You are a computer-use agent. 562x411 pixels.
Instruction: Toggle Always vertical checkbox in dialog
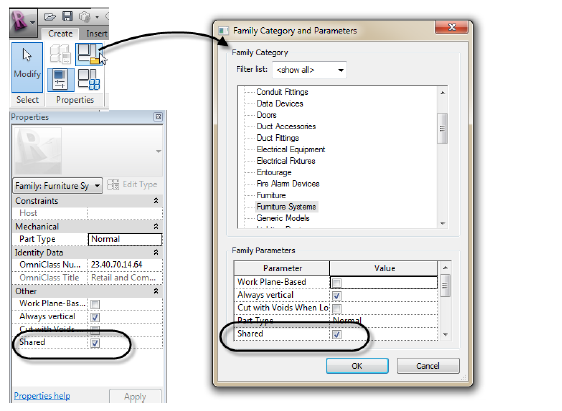pyautogui.click(x=337, y=296)
